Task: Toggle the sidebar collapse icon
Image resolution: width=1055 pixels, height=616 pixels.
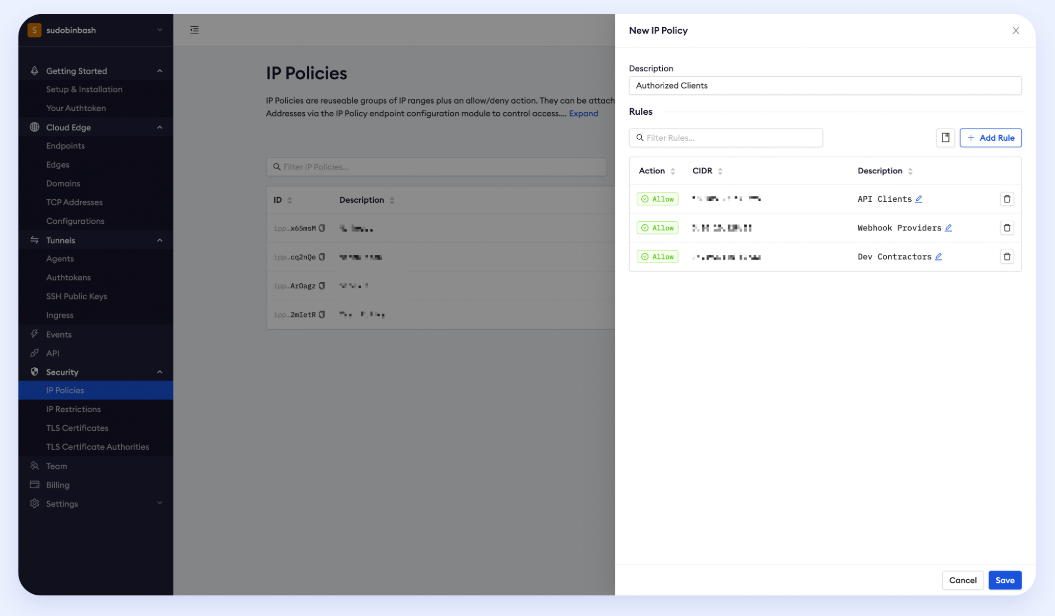Action: pos(194,30)
